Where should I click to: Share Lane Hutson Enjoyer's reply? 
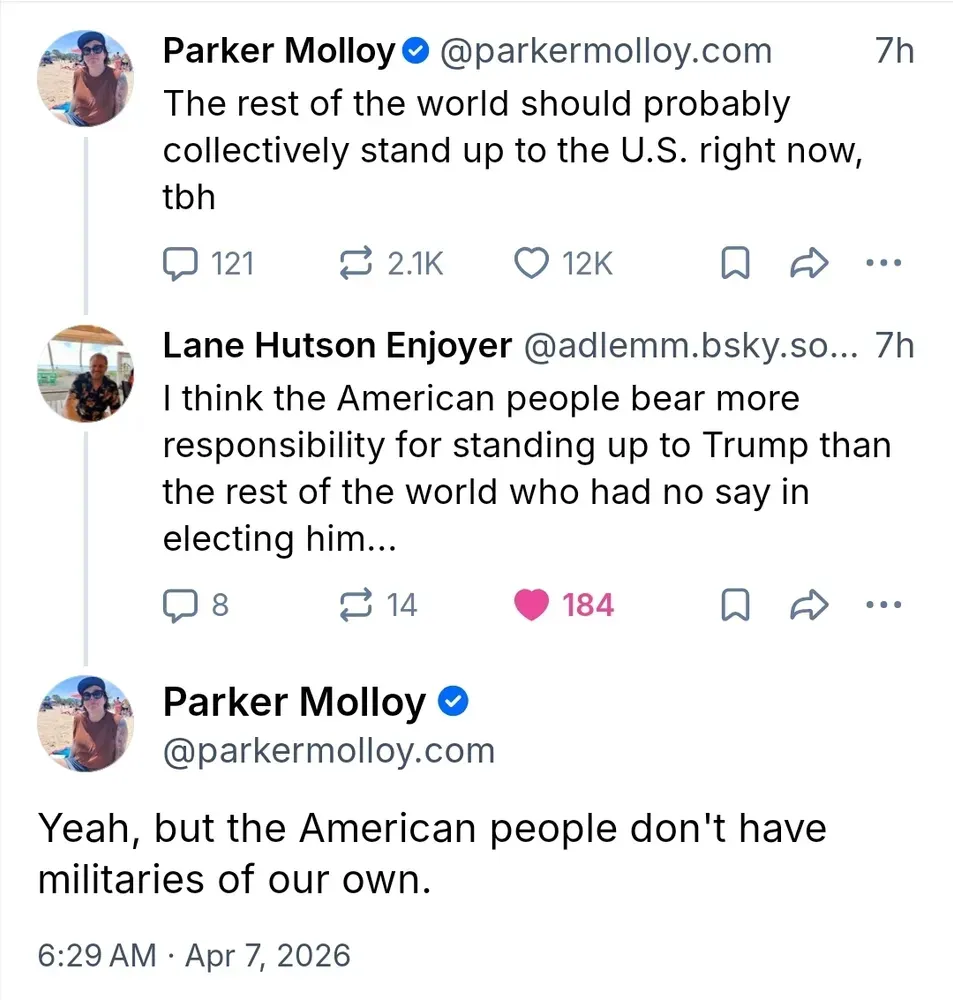[806, 605]
